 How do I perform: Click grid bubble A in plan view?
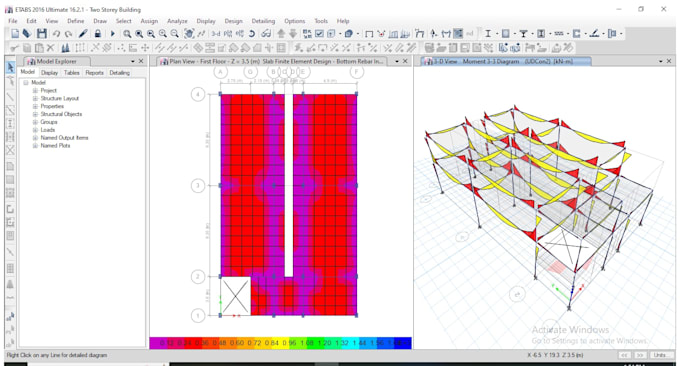(221, 72)
